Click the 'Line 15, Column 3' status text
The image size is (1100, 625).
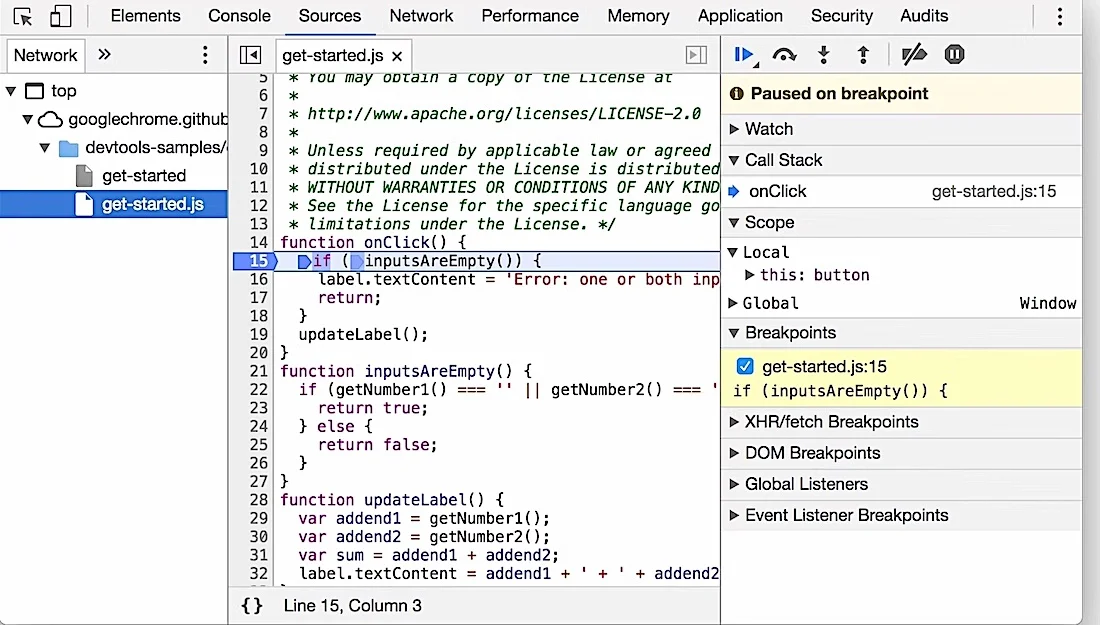pyautogui.click(x=353, y=605)
